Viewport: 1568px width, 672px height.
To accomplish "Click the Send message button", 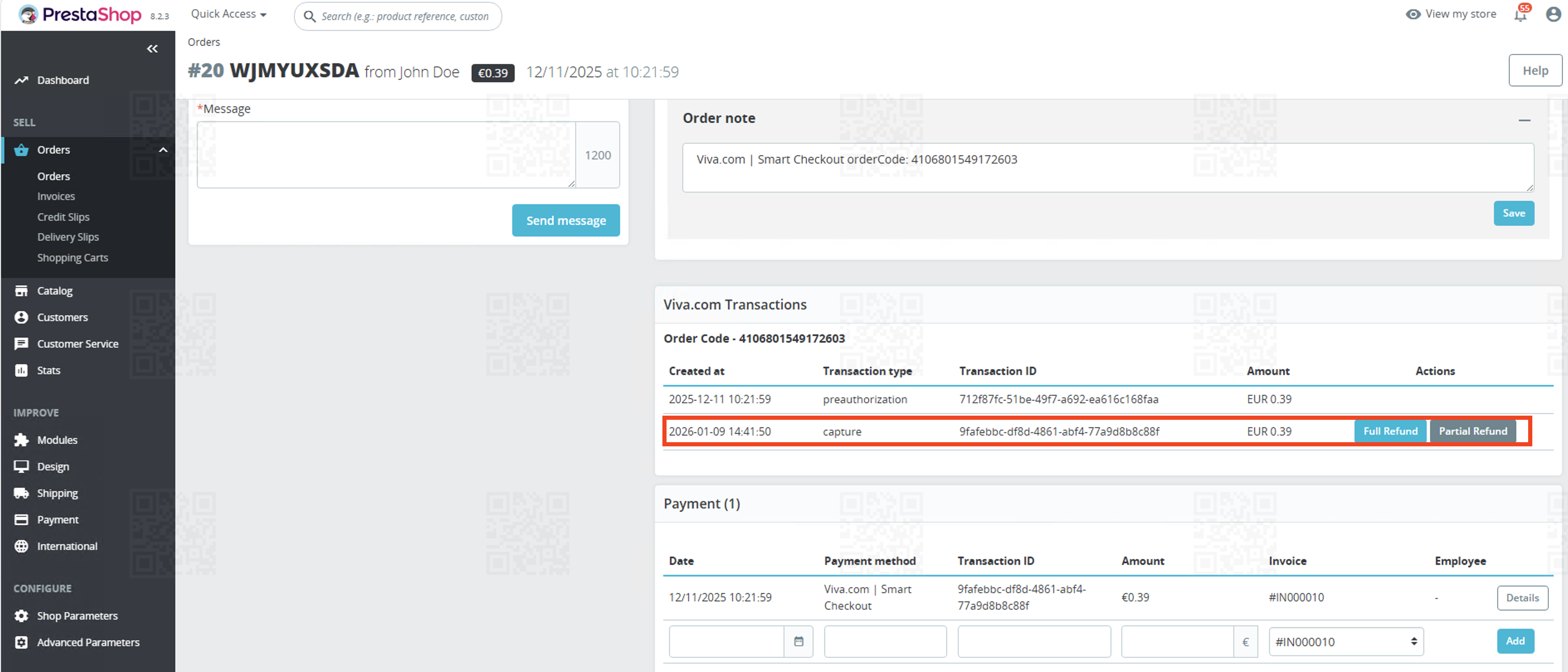I will [565, 220].
